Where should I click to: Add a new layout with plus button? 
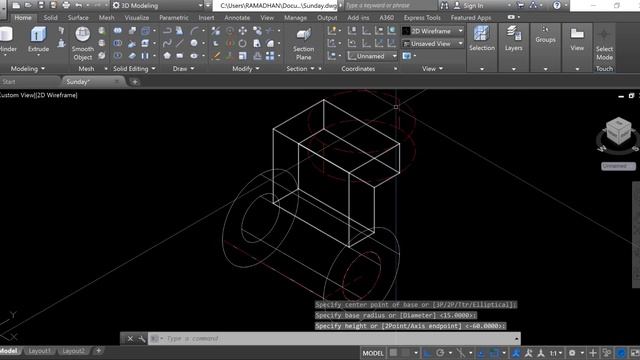pos(98,351)
